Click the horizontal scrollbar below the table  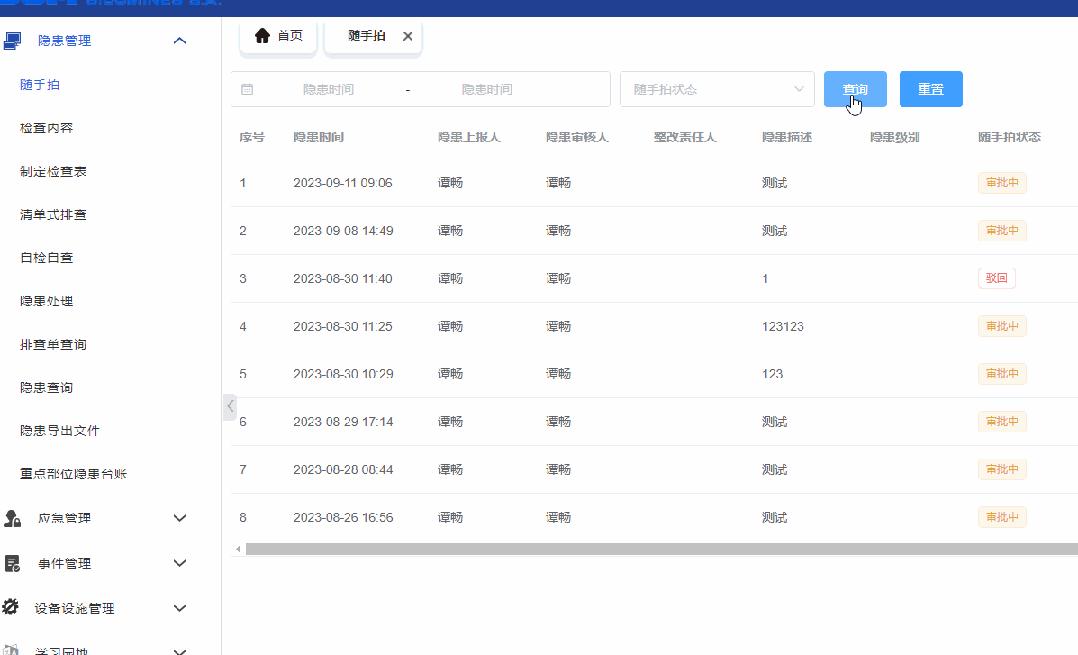click(x=650, y=548)
